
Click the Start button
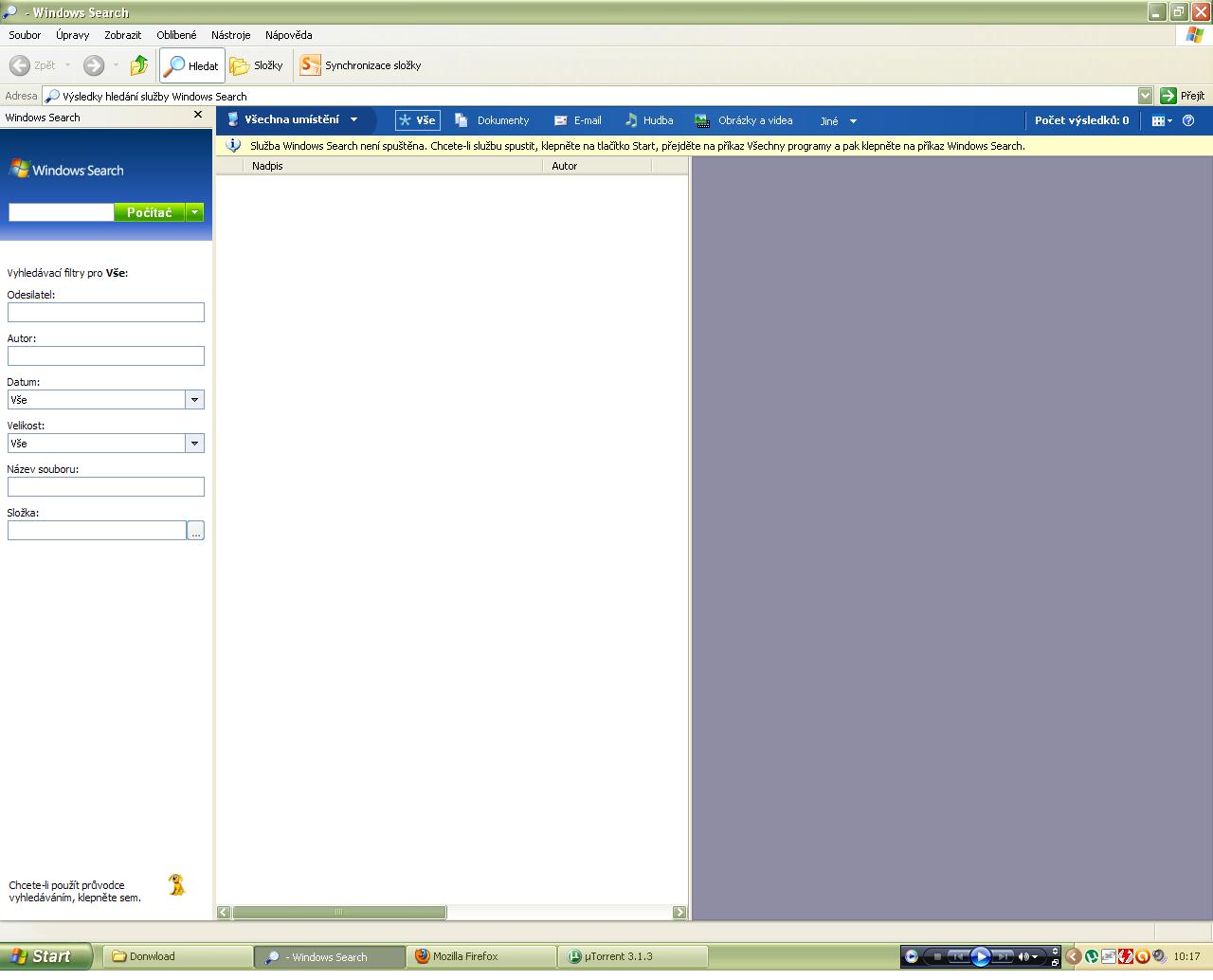(x=45, y=956)
